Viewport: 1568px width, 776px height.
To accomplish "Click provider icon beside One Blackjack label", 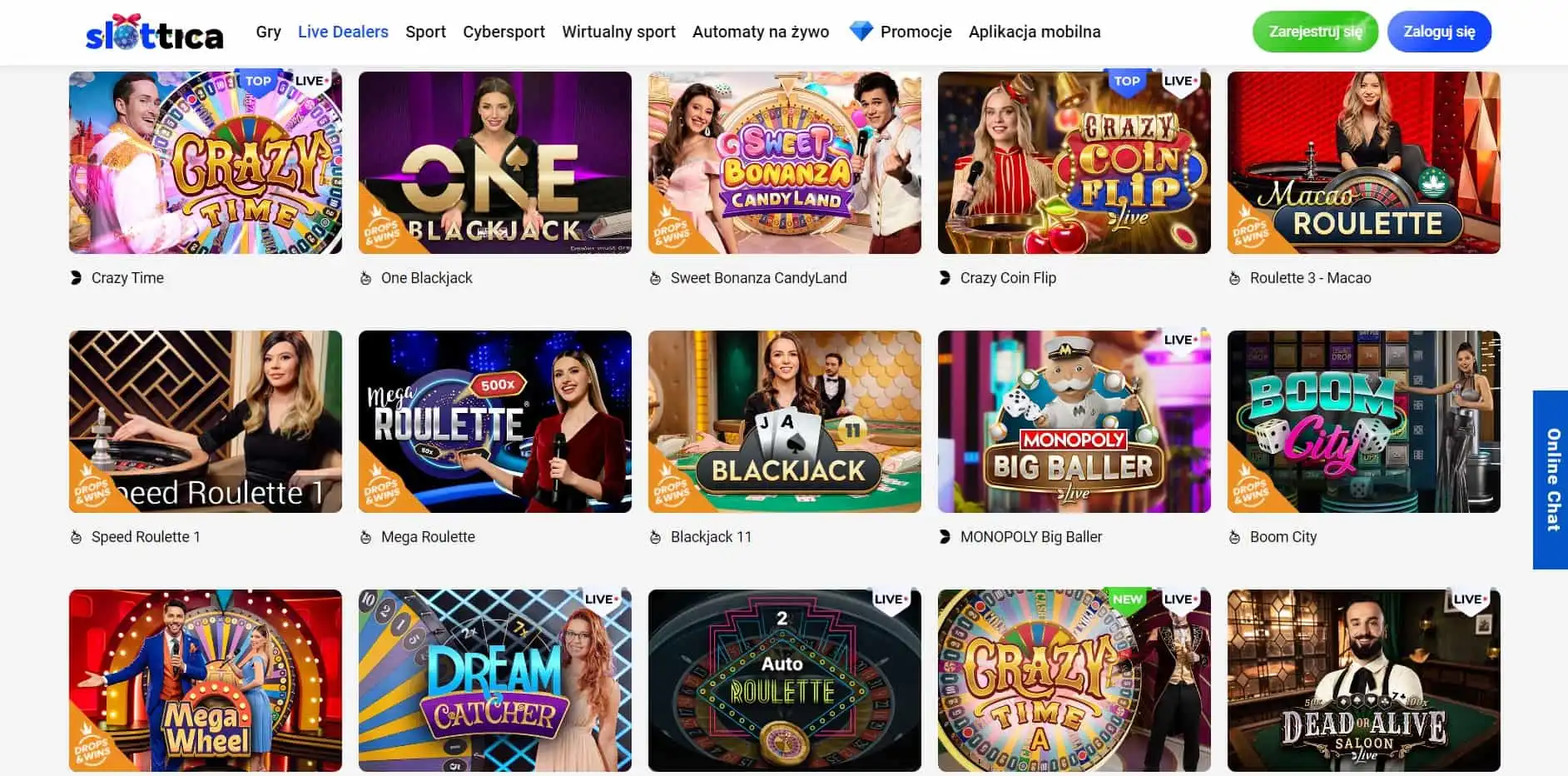I will (x=365, y=278).
